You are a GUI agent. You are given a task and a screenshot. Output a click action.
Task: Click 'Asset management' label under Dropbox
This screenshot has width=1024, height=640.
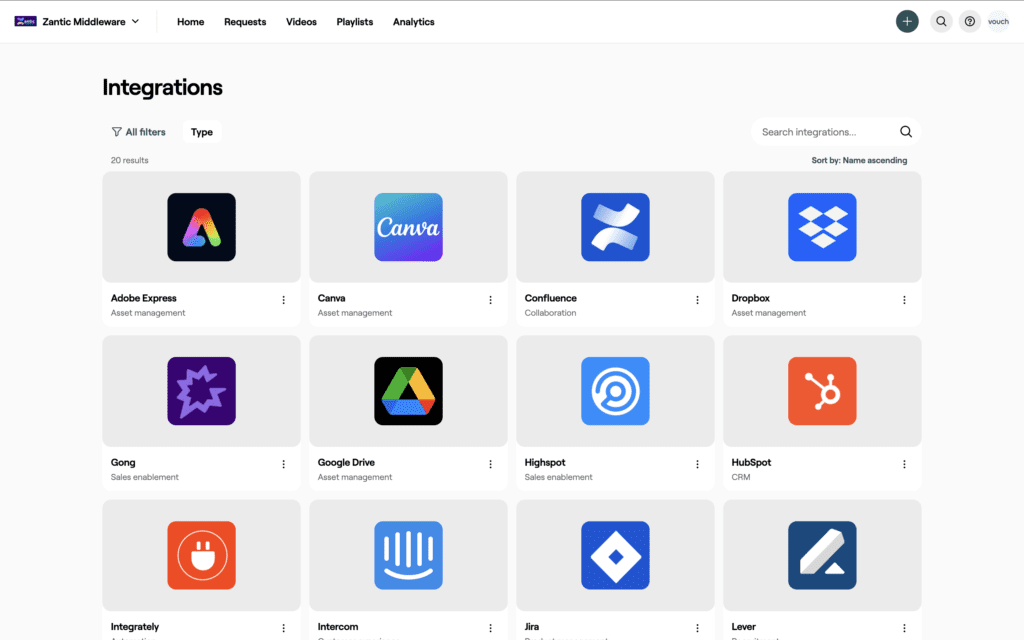(x=769, y=313)
